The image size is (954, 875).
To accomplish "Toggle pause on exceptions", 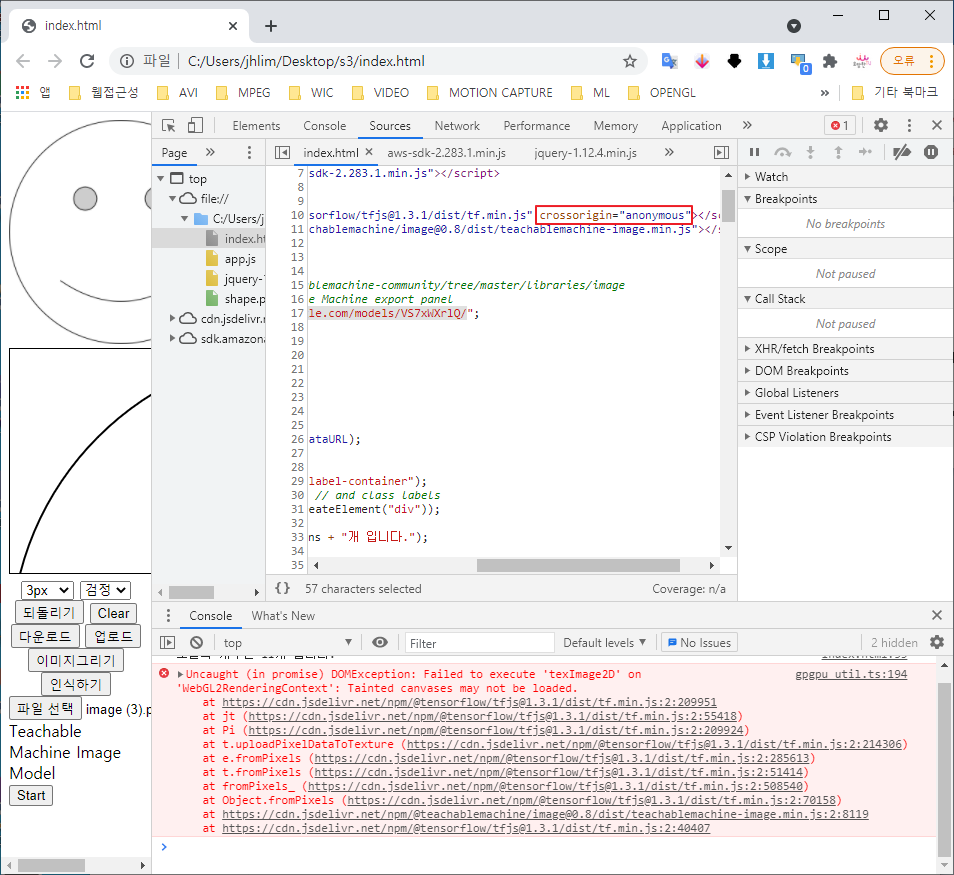I will pyautogui.click(x=931, y=152).
